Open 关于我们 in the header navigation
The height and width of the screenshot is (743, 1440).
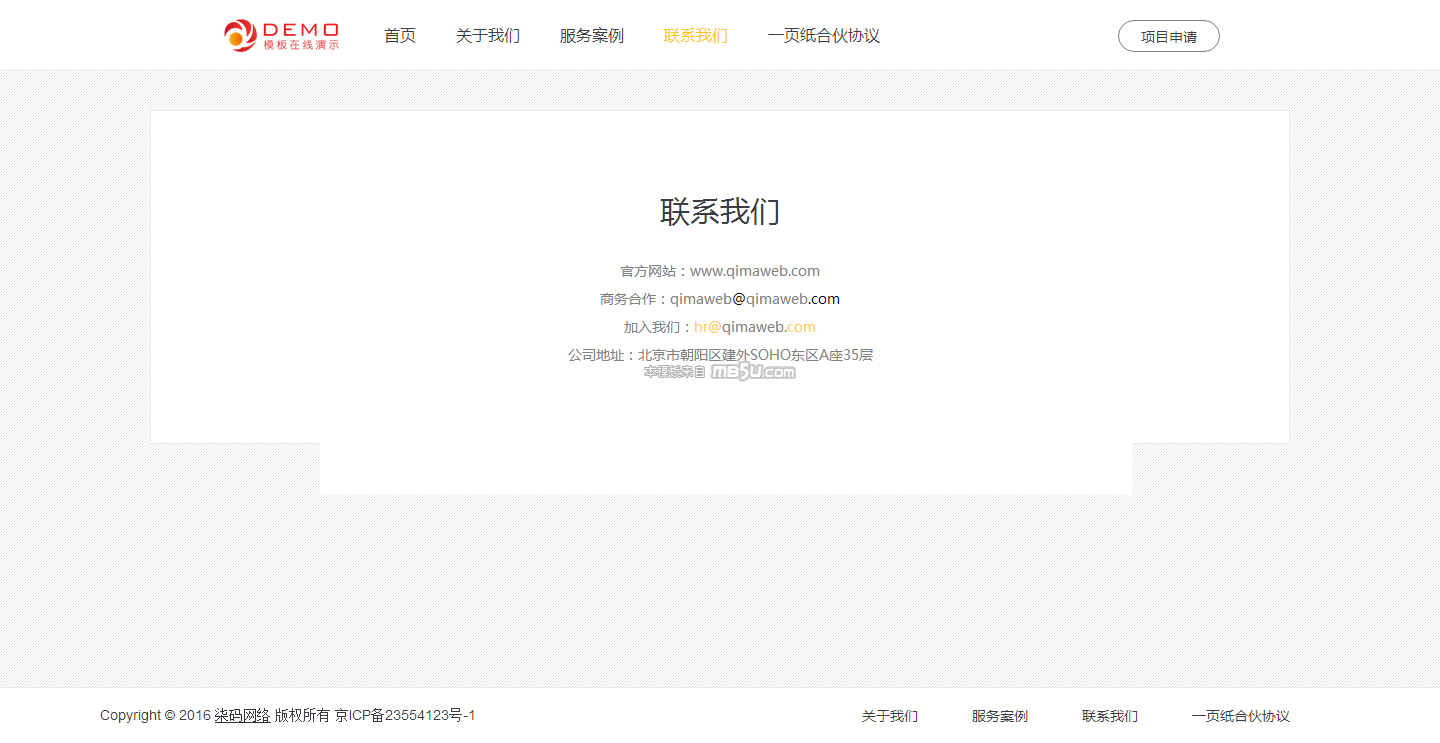point(488,36)
